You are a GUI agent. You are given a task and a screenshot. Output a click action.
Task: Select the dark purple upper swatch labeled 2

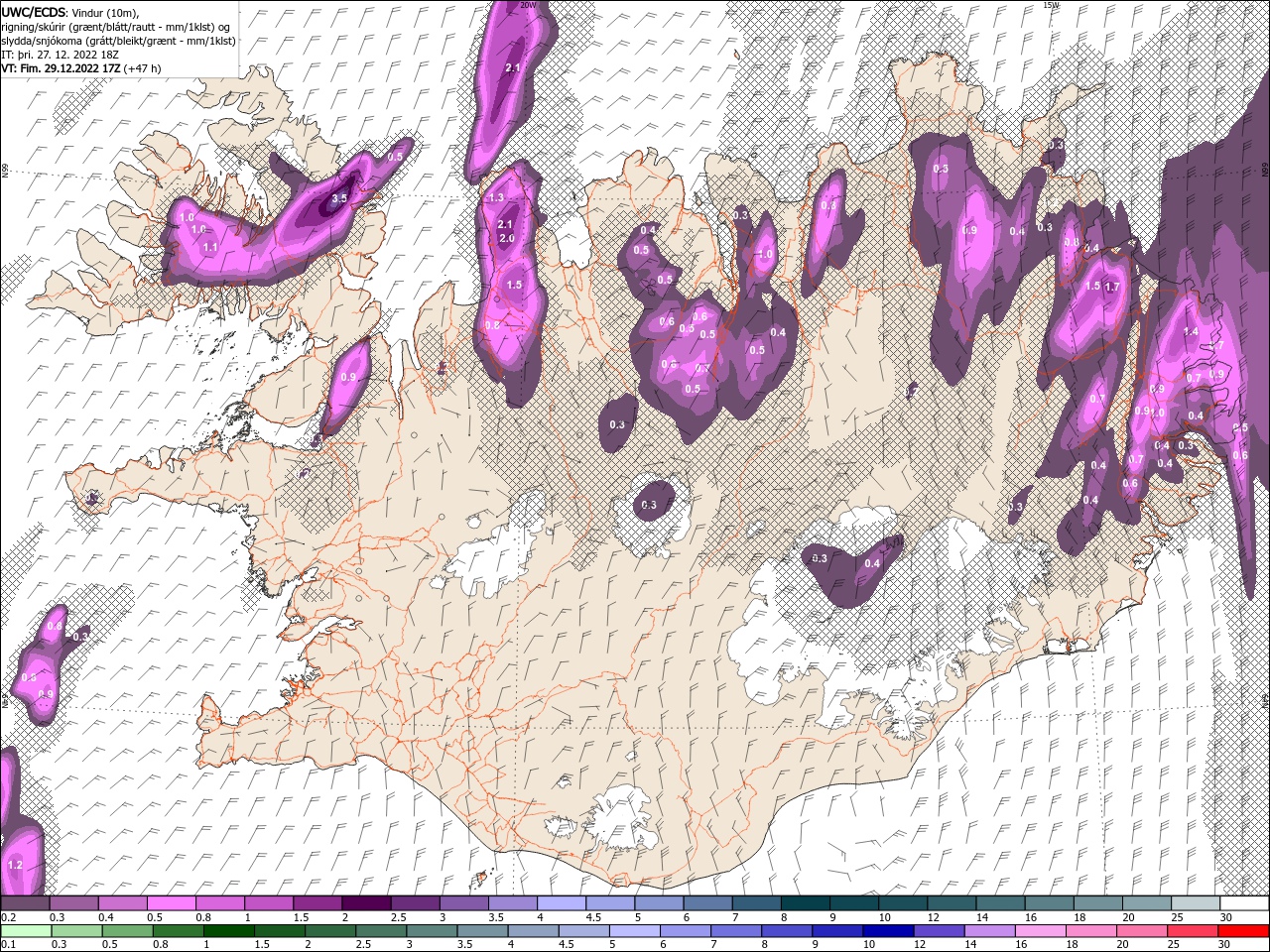(x=366, y=903)
